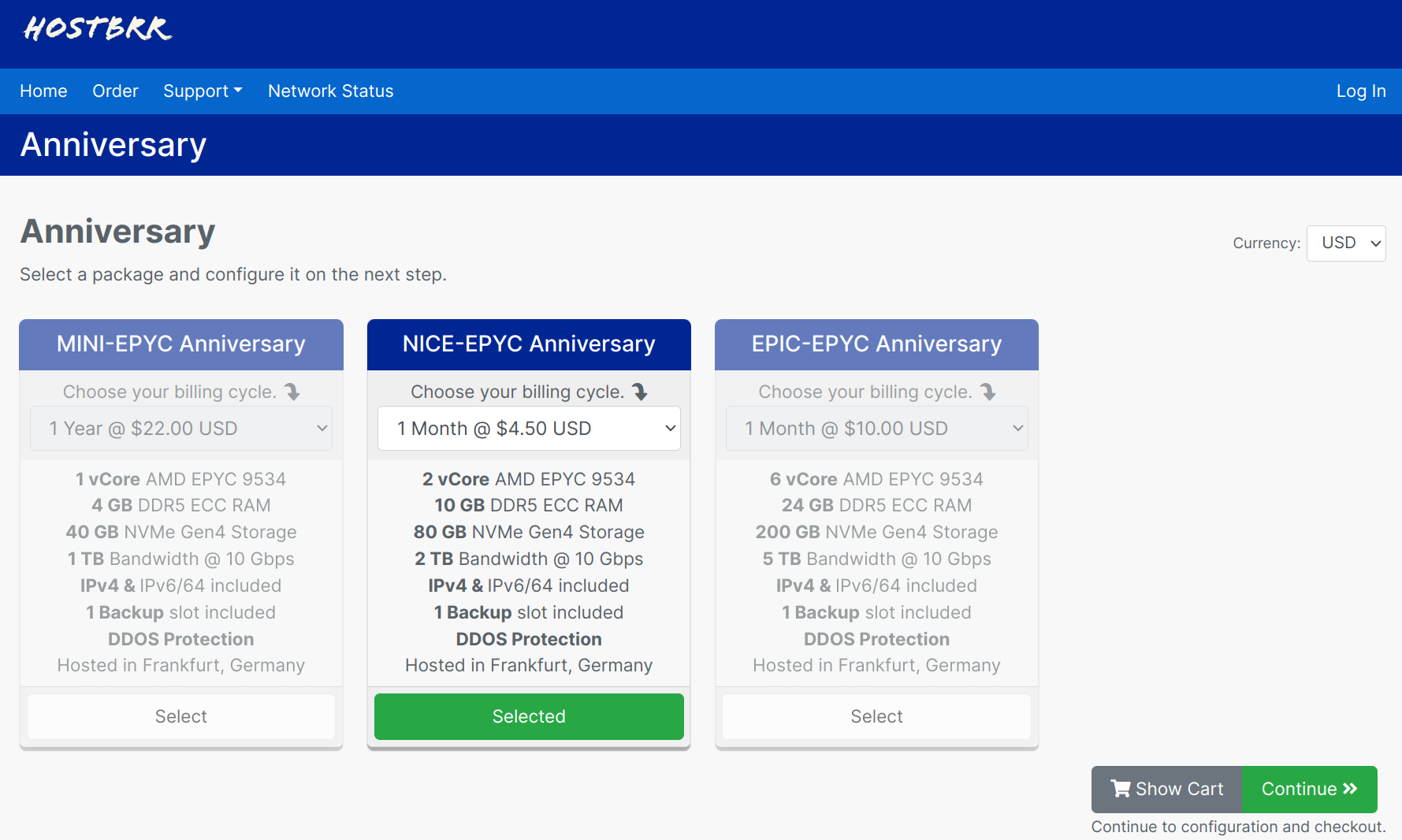The image size is (1402, 840).
Task: Click "80 GB NVMe Gen4 Storage" text
Action: (x=529, y=532)
